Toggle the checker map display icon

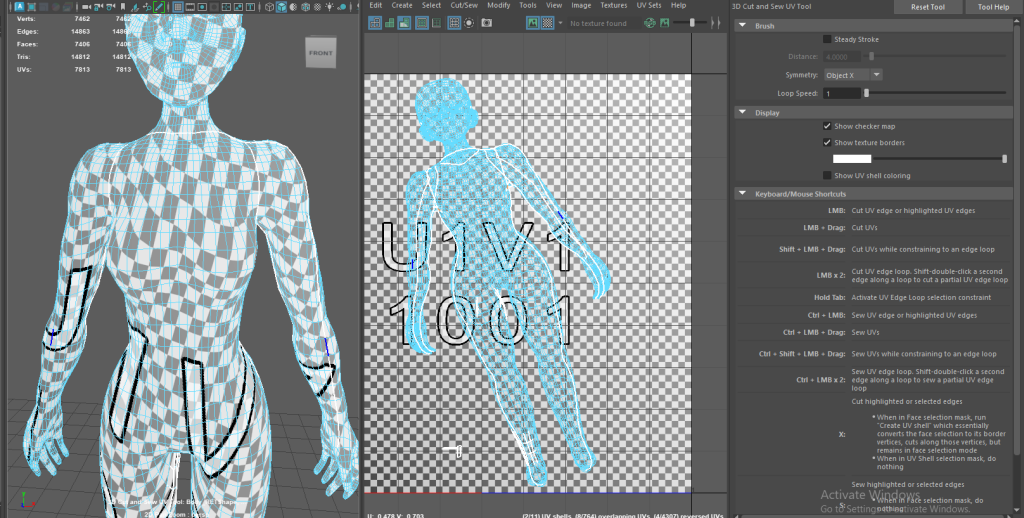tap(547, 22)
